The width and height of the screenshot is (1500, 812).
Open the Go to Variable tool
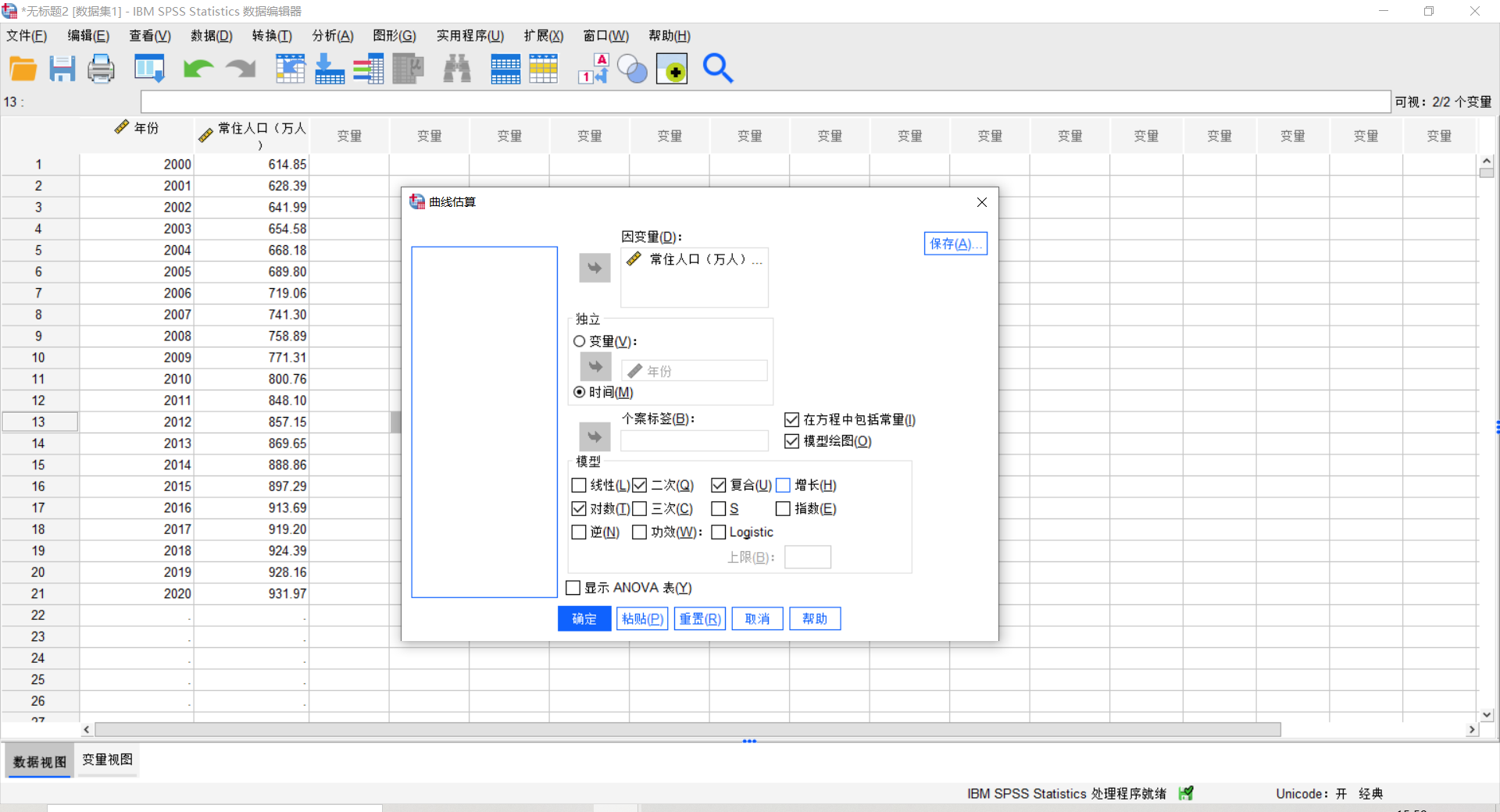[x=330, y=69]
